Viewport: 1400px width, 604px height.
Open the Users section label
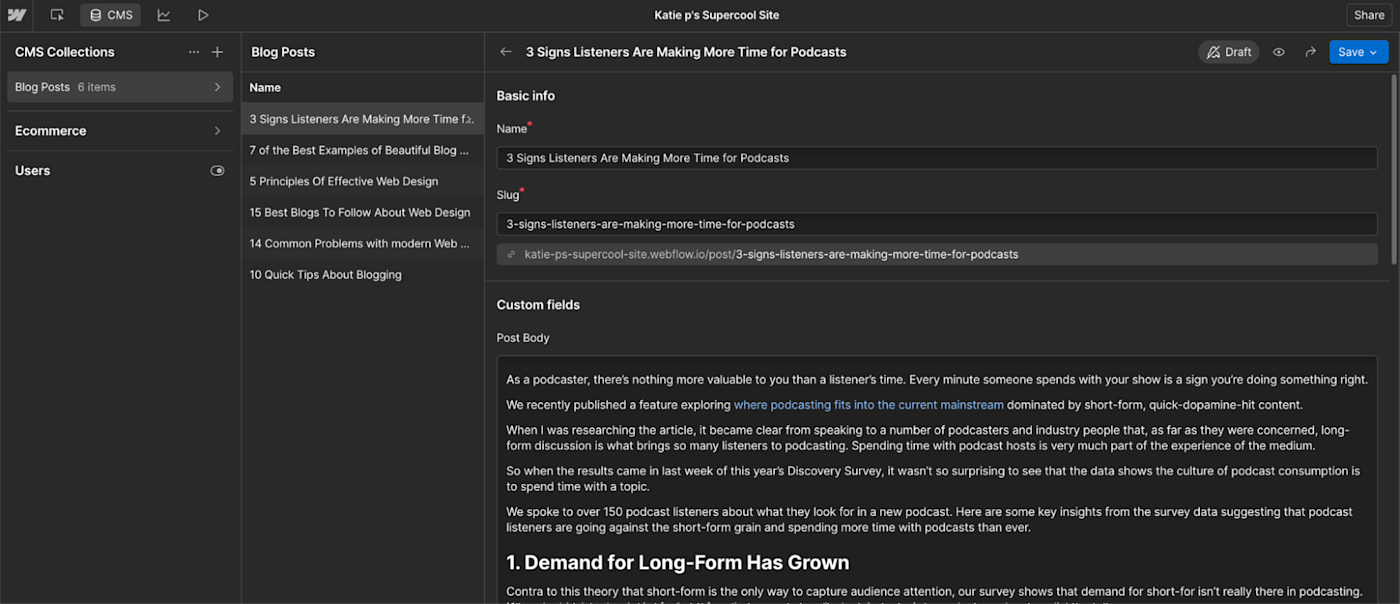click(33, 171)
